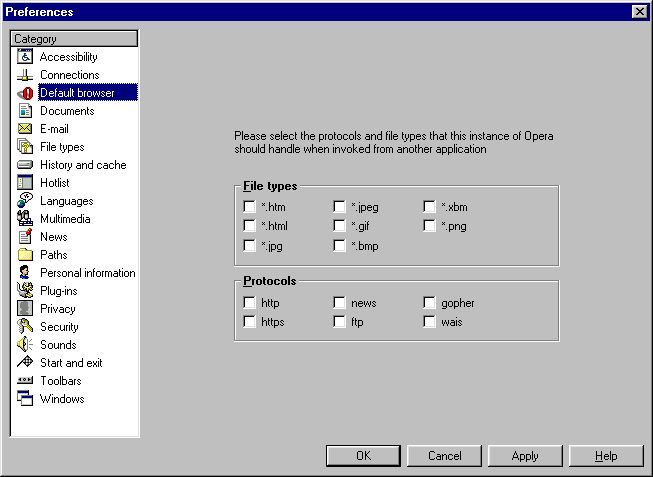
Task: Click the Documents page icon
Action: 25,111
